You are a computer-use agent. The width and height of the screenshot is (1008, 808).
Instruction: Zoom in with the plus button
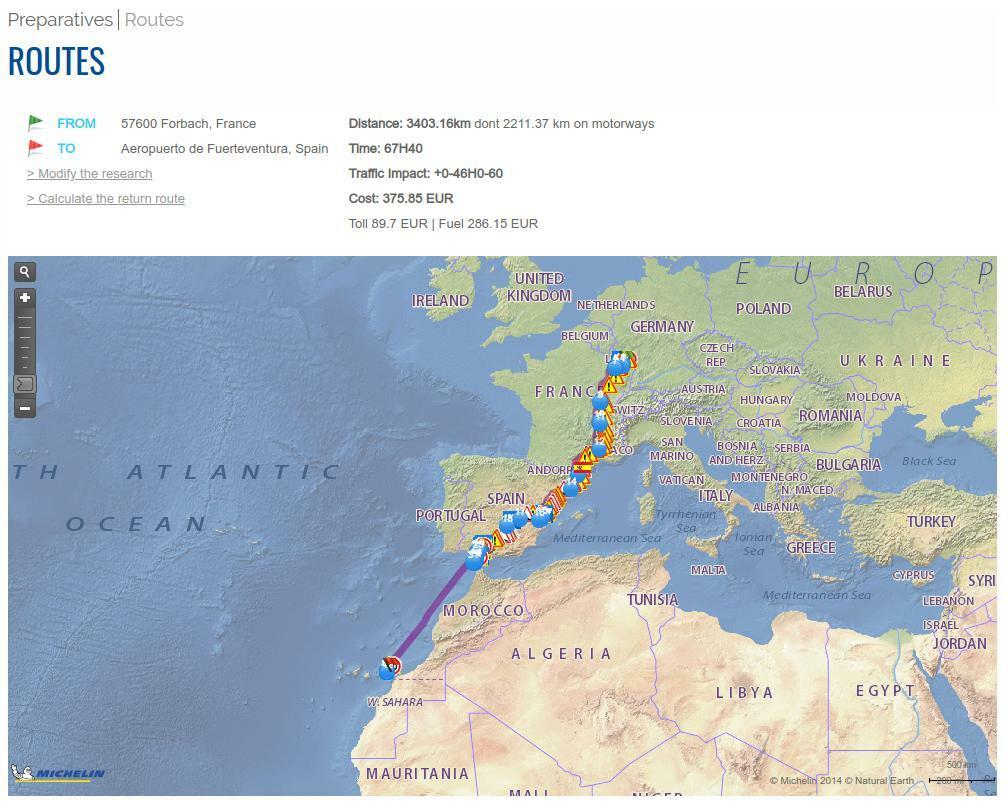(x=25, y=298)
